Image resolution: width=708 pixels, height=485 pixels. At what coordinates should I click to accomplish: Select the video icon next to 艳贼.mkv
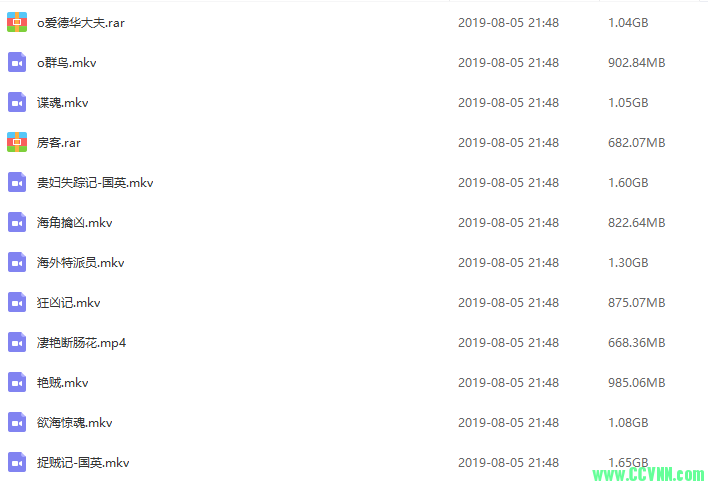point(17,382)
